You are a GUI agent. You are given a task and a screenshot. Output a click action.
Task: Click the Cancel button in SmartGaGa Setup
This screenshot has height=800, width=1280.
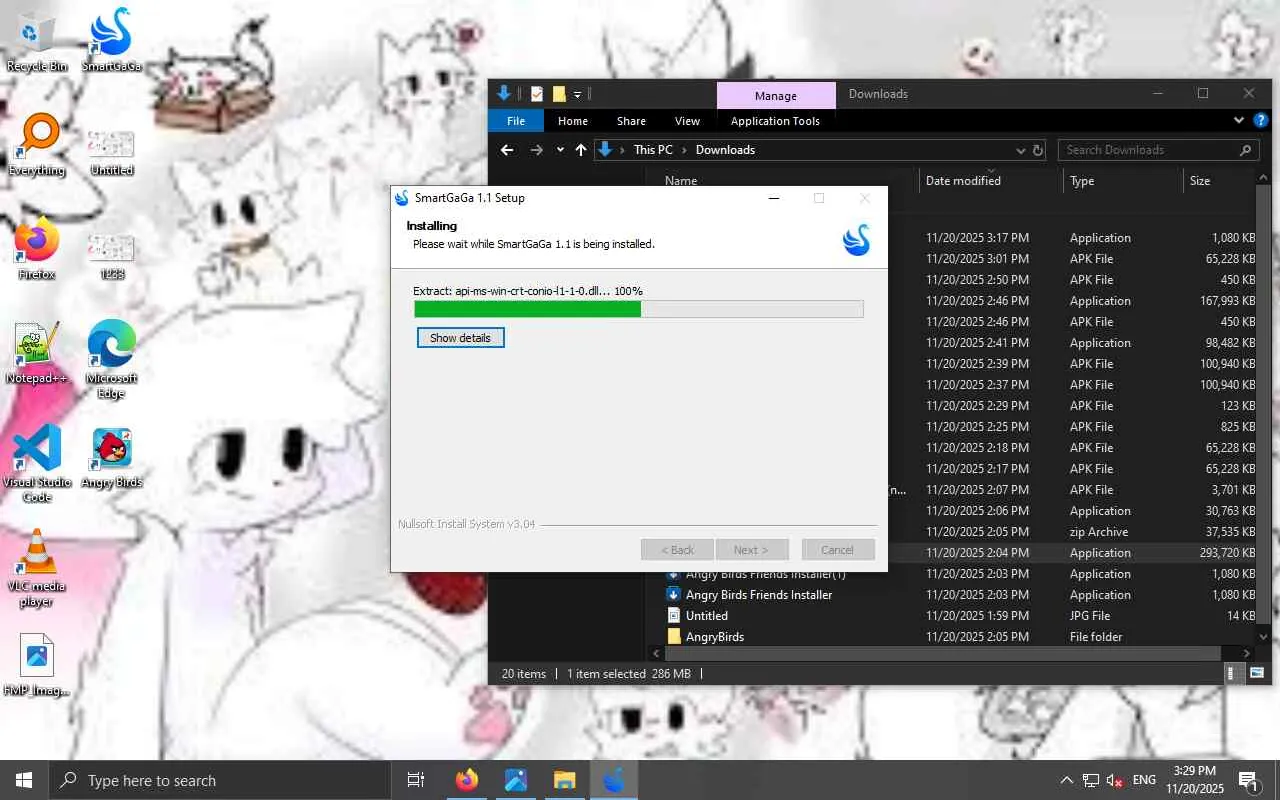point(837,550)
